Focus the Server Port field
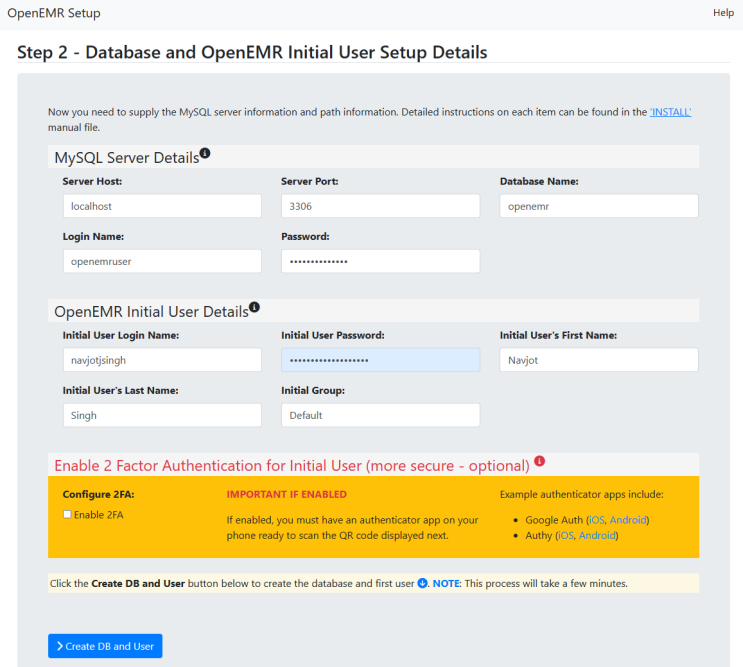This screenshot has height=667, width=743. tap(381, 206)
